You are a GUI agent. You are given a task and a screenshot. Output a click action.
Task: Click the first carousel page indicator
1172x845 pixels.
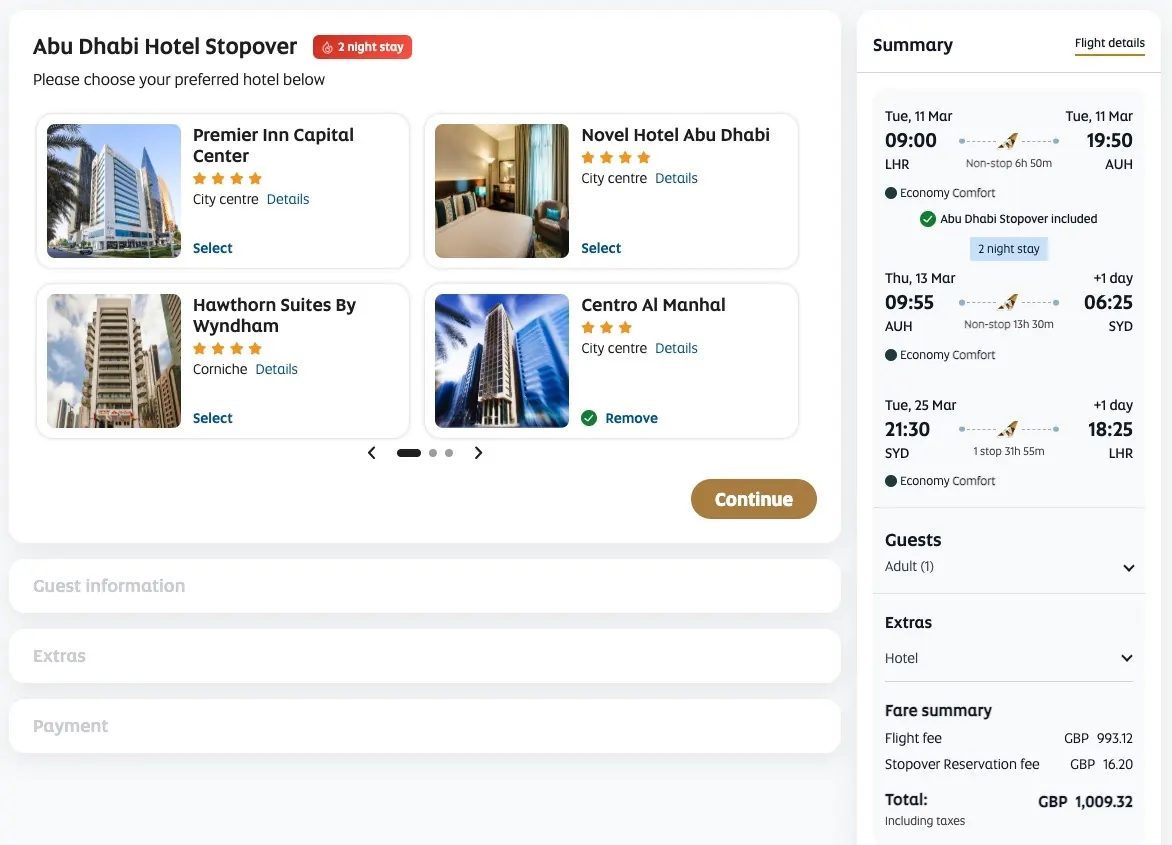[409, 453]
